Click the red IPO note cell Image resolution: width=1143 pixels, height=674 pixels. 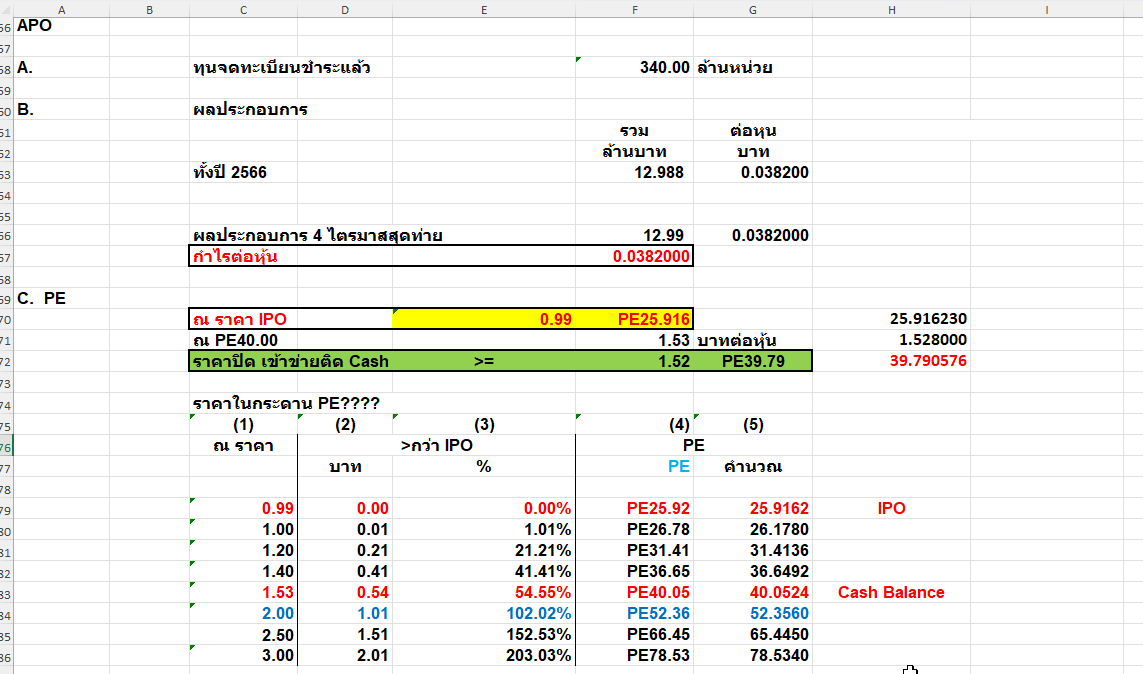892,509
